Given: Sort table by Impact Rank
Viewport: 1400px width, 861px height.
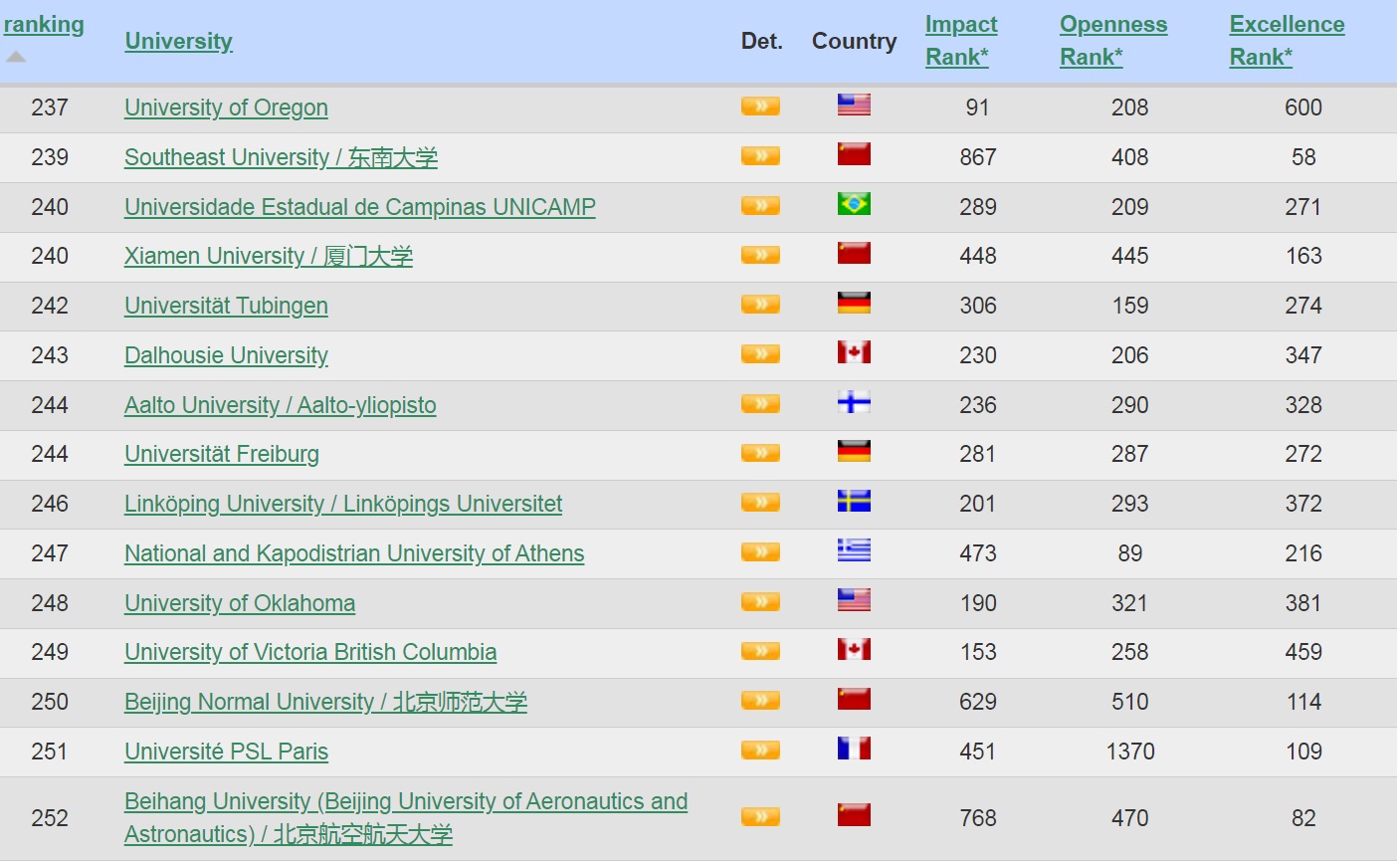Looking at the screenshot, I should tap(960, 40).
